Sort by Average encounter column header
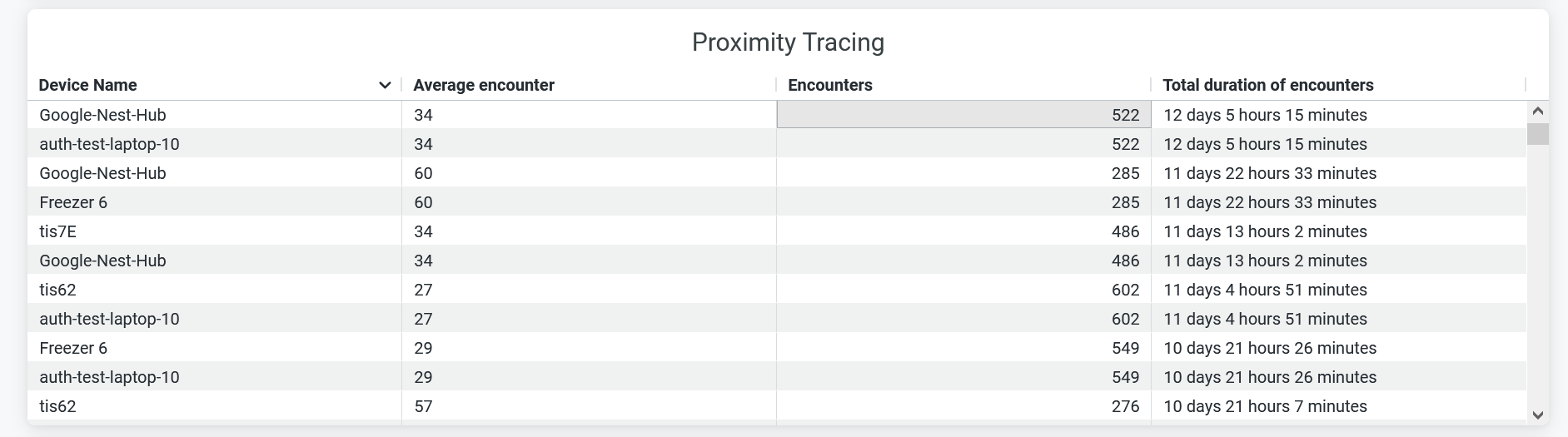 tap(484, 85)
